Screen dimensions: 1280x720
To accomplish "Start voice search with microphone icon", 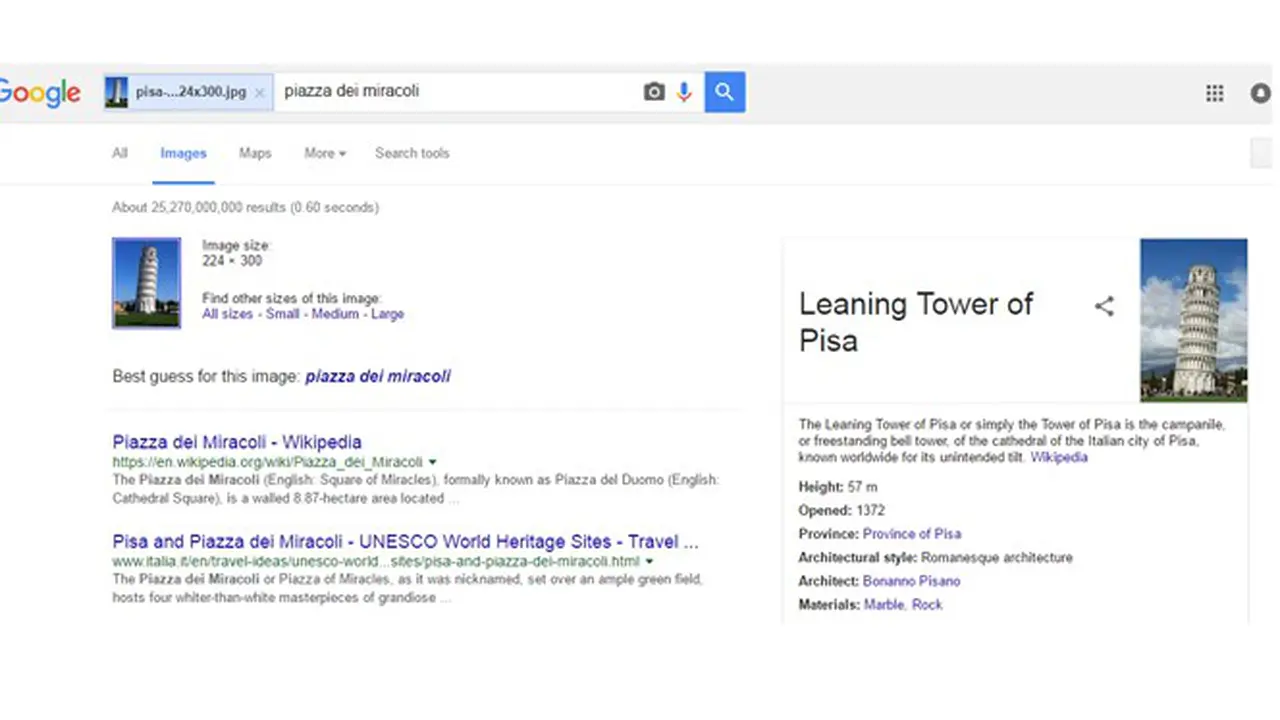I will 684,92.
